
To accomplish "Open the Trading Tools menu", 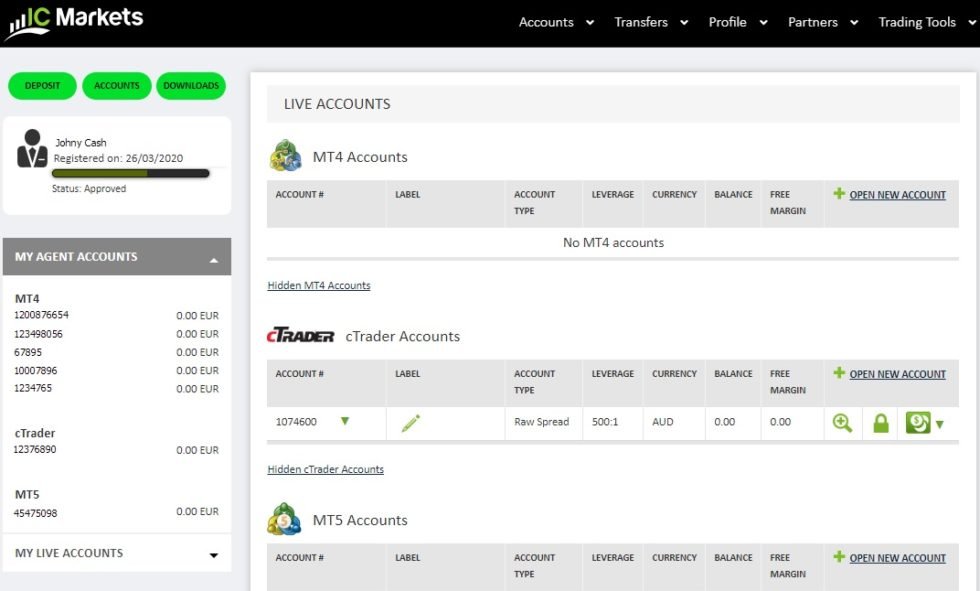I will [917, 21].
